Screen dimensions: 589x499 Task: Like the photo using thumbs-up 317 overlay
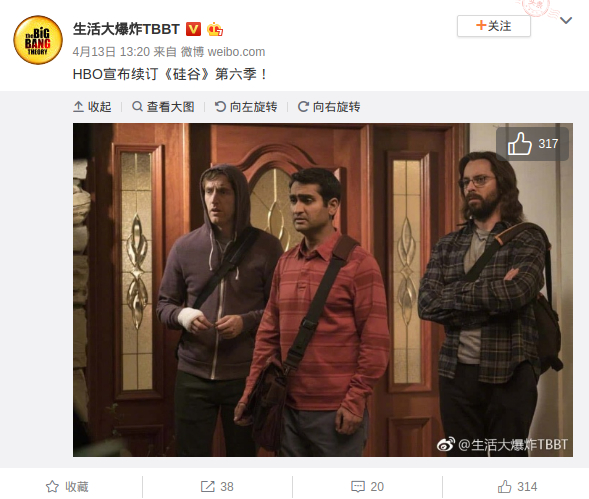tap(532, 144)
